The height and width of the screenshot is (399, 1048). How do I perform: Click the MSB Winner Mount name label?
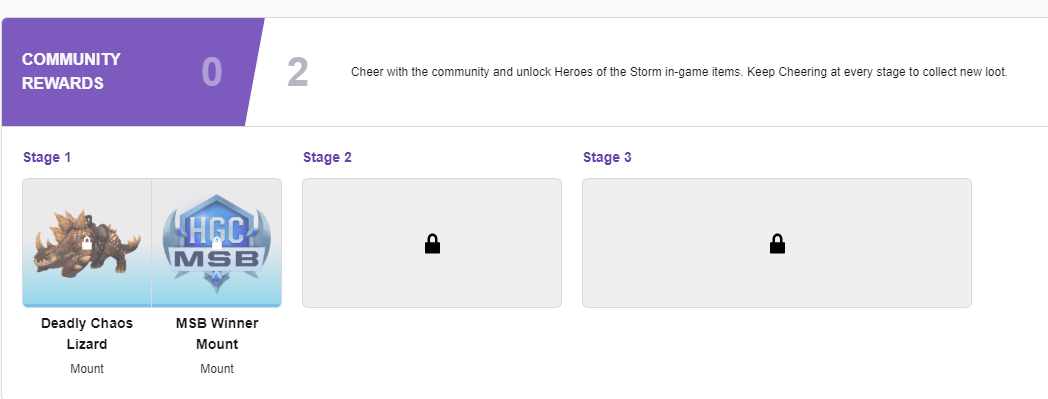click(217, 334)
